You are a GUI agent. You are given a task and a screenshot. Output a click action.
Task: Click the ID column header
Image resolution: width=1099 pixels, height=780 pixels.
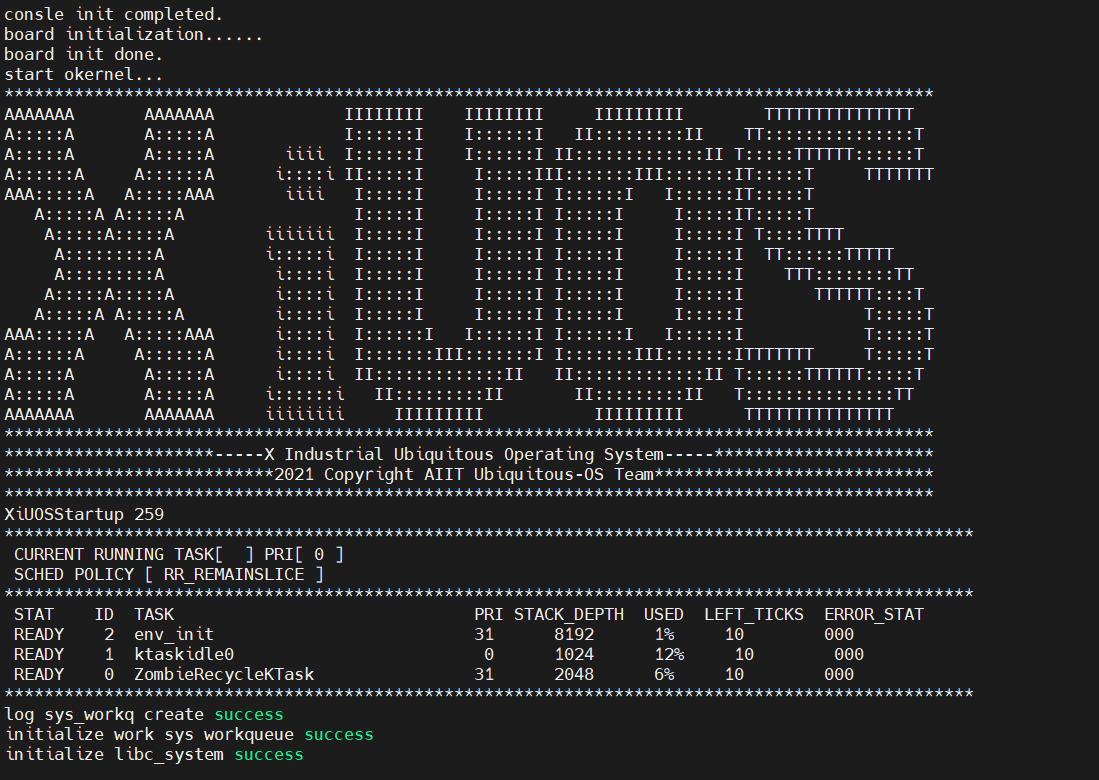tap(104, 615)
